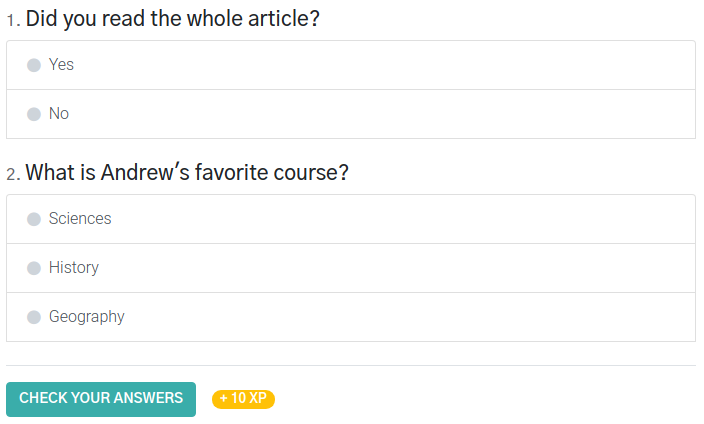The height and width of the screenshot is (424, 704).
Task: Select the Geography radio circle
Action: coord(34,317)
